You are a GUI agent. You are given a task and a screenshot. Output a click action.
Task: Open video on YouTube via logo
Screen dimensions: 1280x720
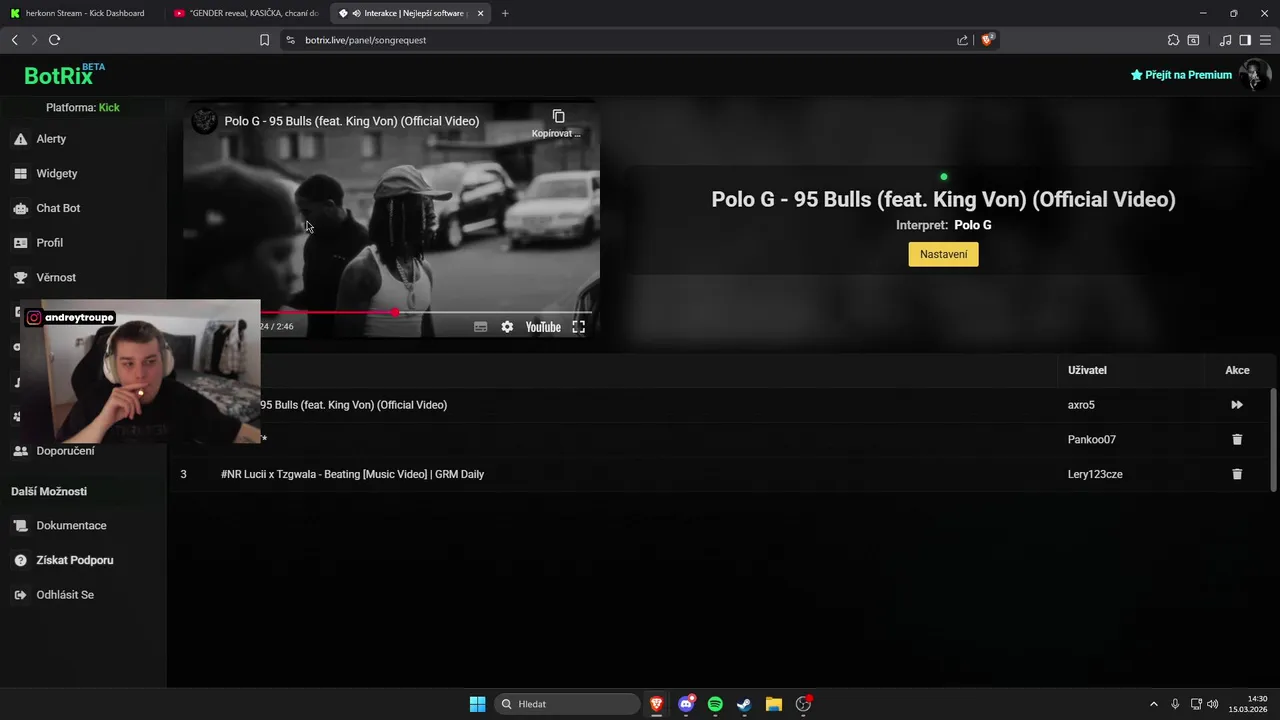tap(543, 327)
